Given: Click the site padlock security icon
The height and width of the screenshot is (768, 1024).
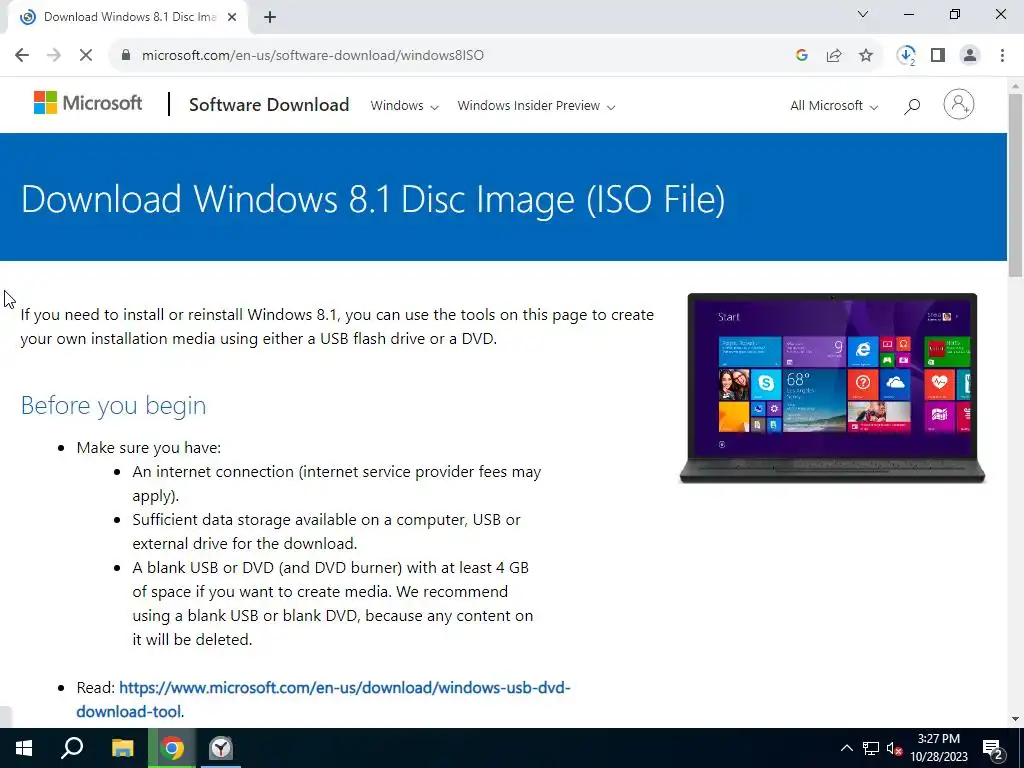Looking at the screenshot, I should tap(126, 56).
